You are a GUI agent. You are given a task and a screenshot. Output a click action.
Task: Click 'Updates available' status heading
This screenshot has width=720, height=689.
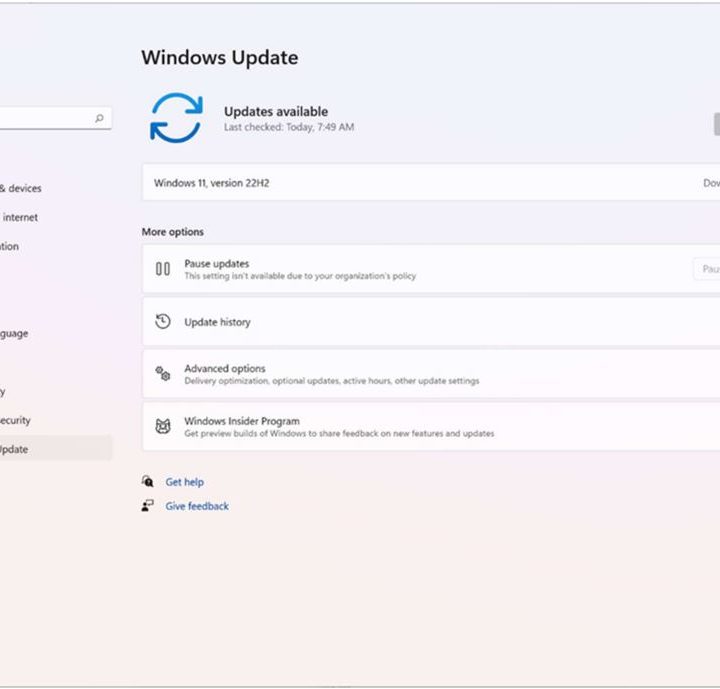pyautogui.click(x=276, y=112)
